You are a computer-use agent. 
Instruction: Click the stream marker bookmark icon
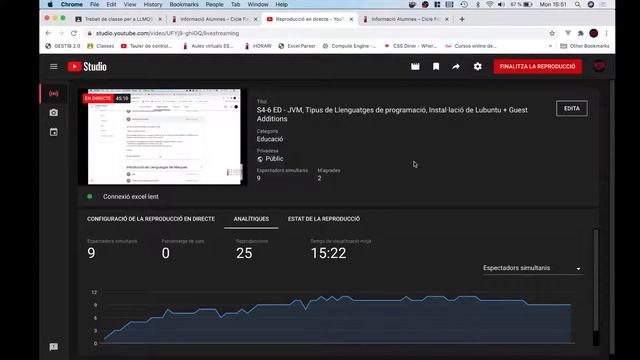click(436, 67)
